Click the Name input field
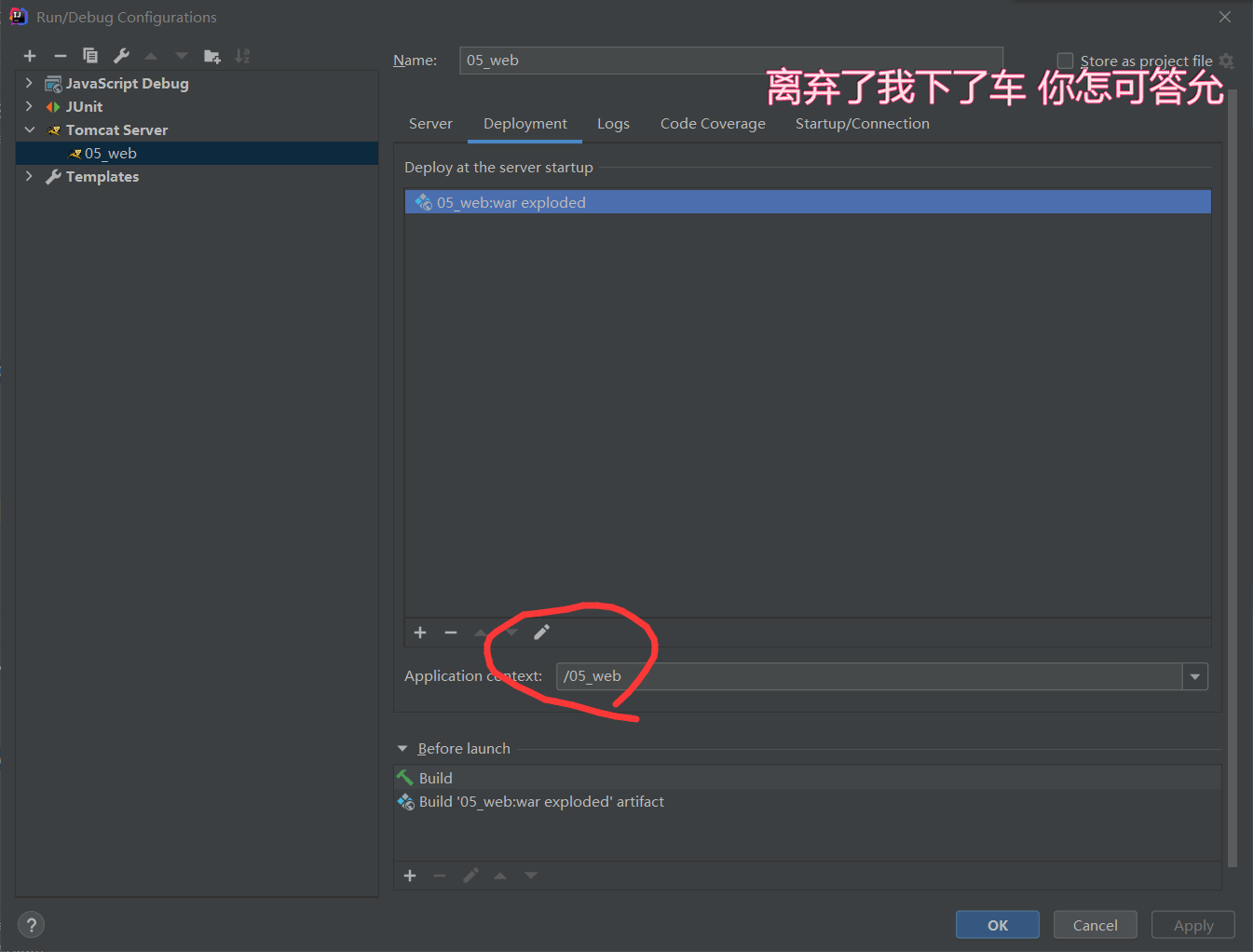Image resolution: width=1253 pixels, height=952 pixels. coord(731,61)
